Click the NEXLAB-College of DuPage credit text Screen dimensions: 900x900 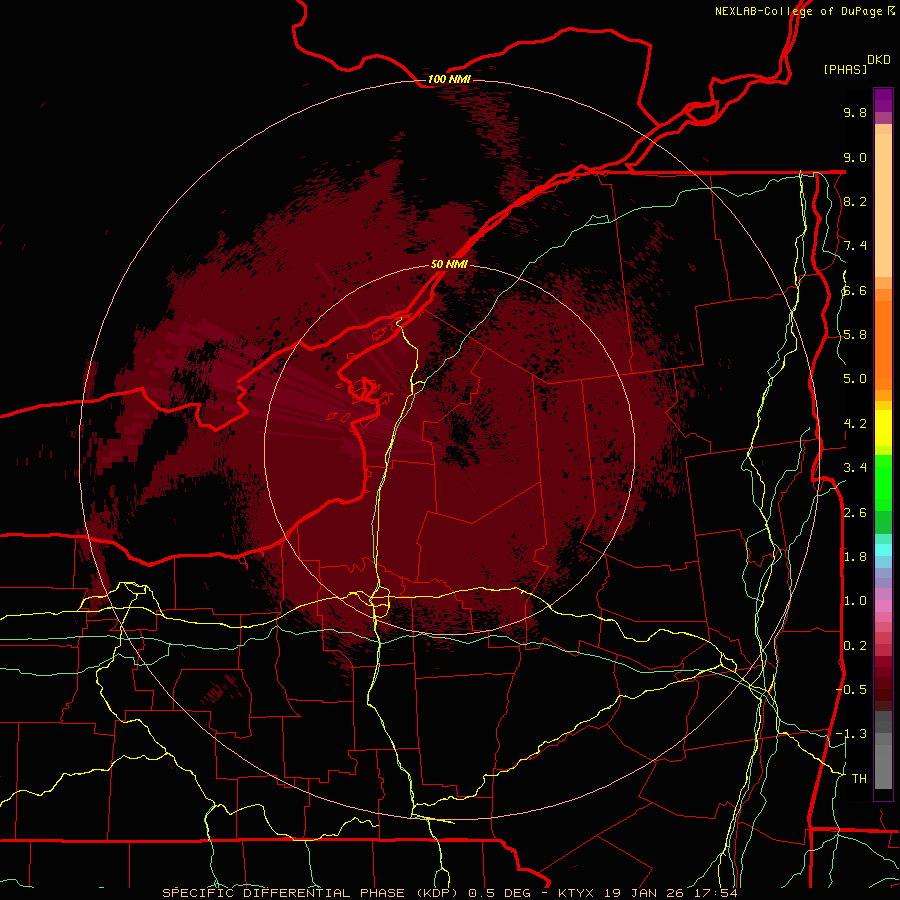pyautogui.click(x=799, y=11)
